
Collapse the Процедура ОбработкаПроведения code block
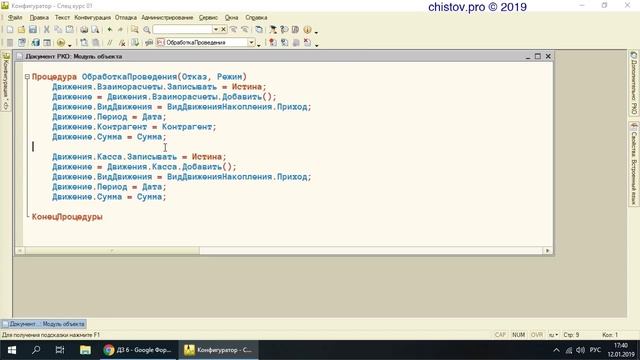27,76
